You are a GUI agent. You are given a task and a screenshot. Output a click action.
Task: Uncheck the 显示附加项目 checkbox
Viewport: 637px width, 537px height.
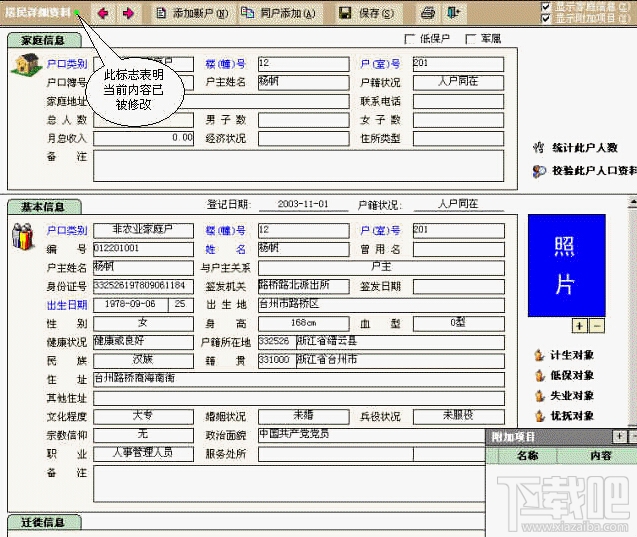click(546, 18)
